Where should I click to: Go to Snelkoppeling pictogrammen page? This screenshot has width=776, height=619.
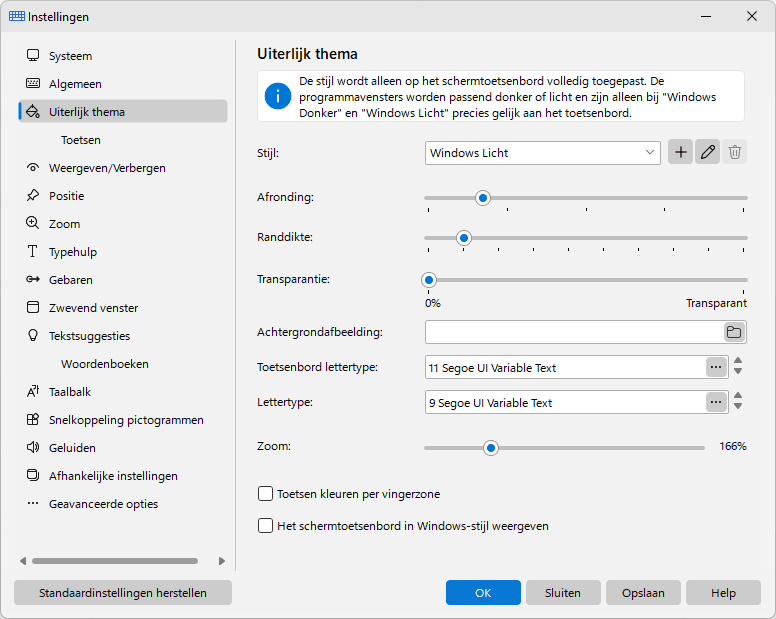(123, 420)
